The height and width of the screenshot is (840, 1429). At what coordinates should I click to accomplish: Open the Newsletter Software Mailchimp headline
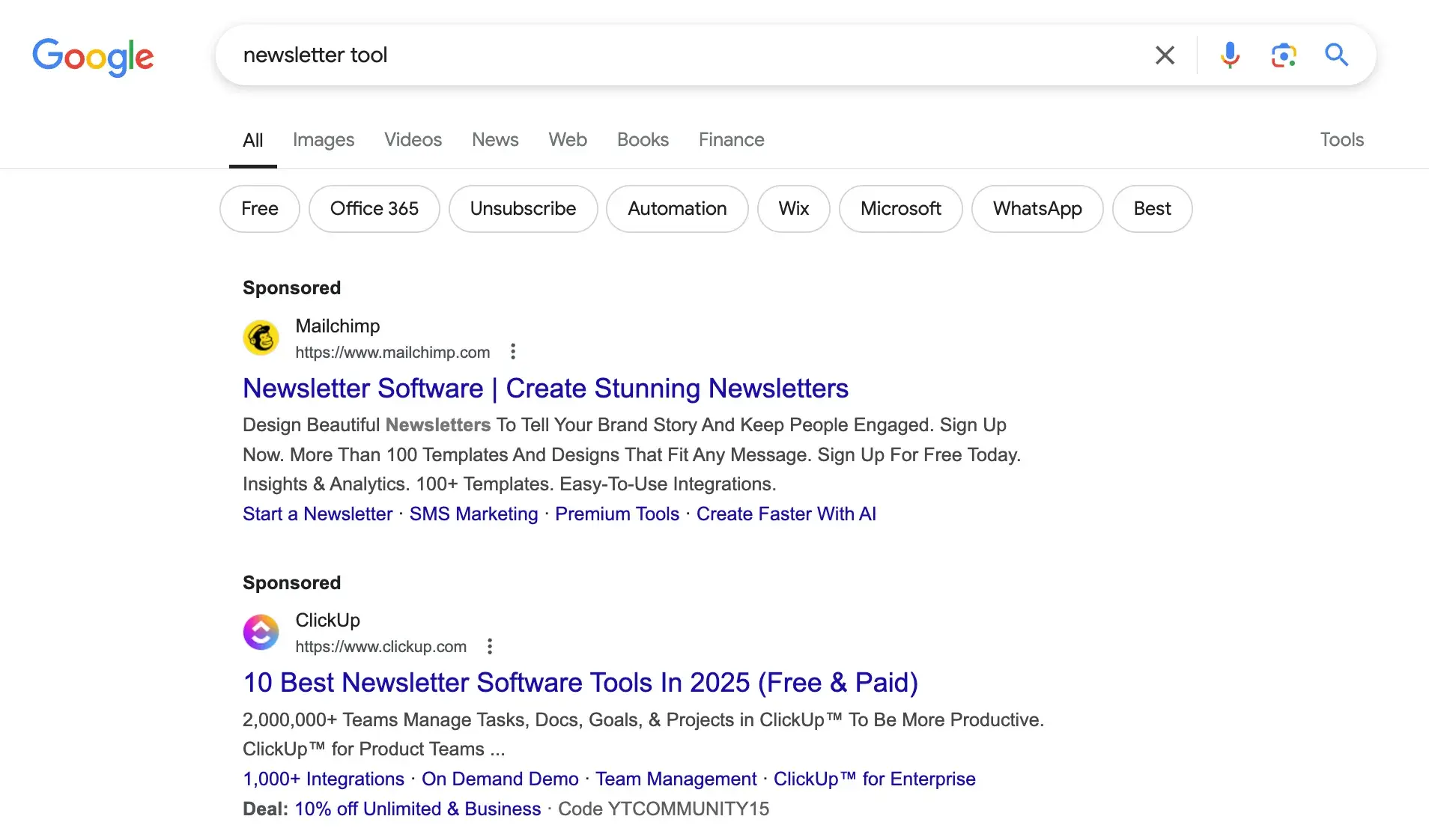[545, 389]
